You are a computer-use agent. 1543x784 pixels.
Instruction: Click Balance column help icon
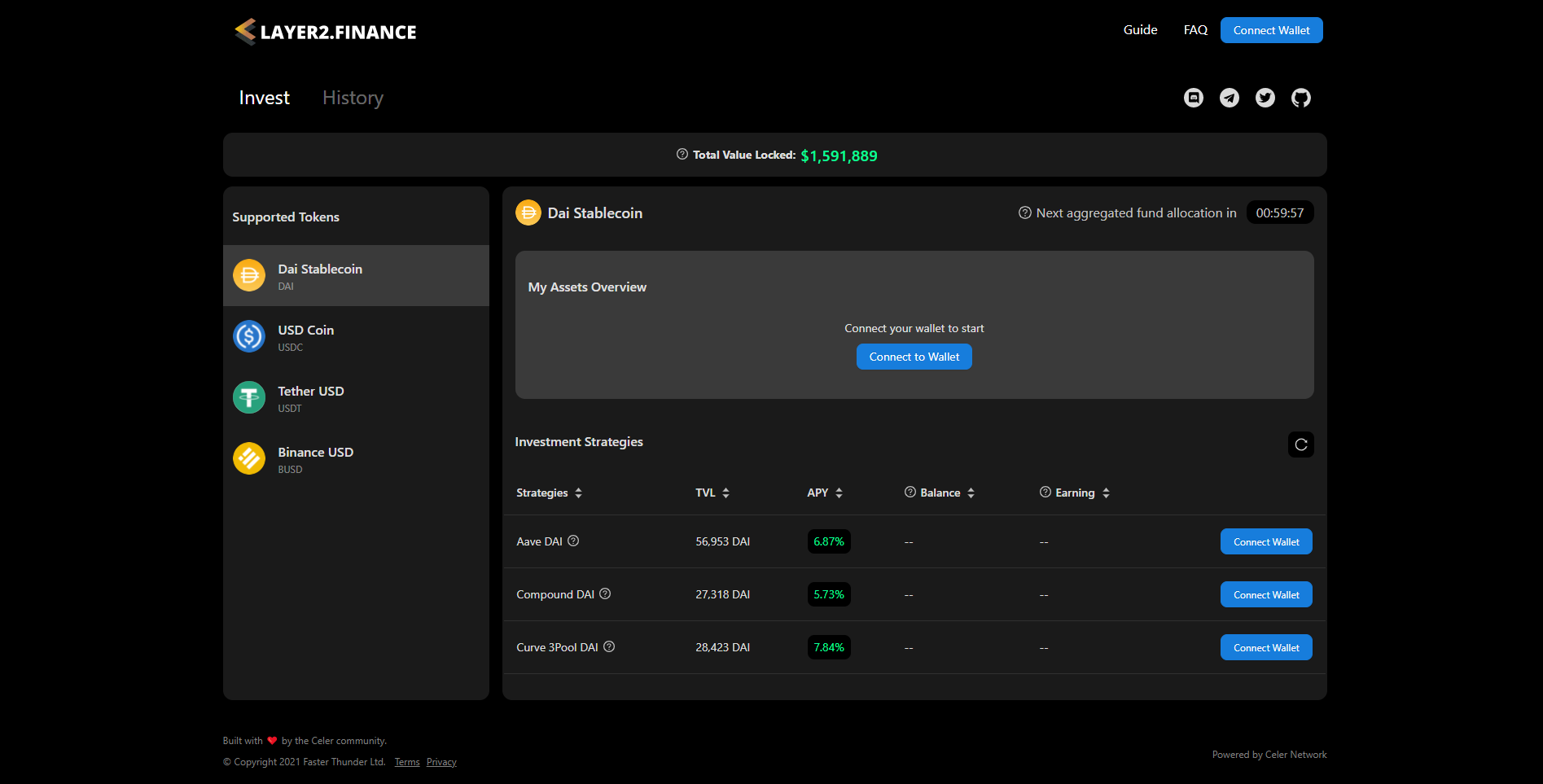910,492
